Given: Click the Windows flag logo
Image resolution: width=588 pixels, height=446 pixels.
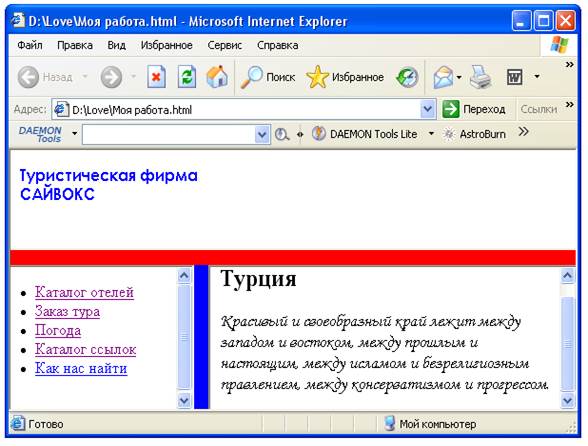Looking at the screenshot, I should coord(559,45).
